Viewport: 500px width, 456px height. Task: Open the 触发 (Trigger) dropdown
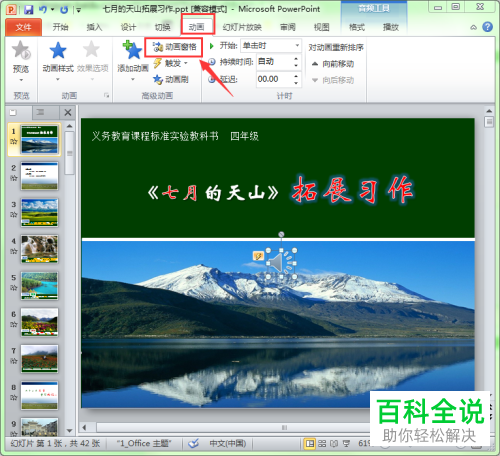pyautogui.click(x=171, y=63)
